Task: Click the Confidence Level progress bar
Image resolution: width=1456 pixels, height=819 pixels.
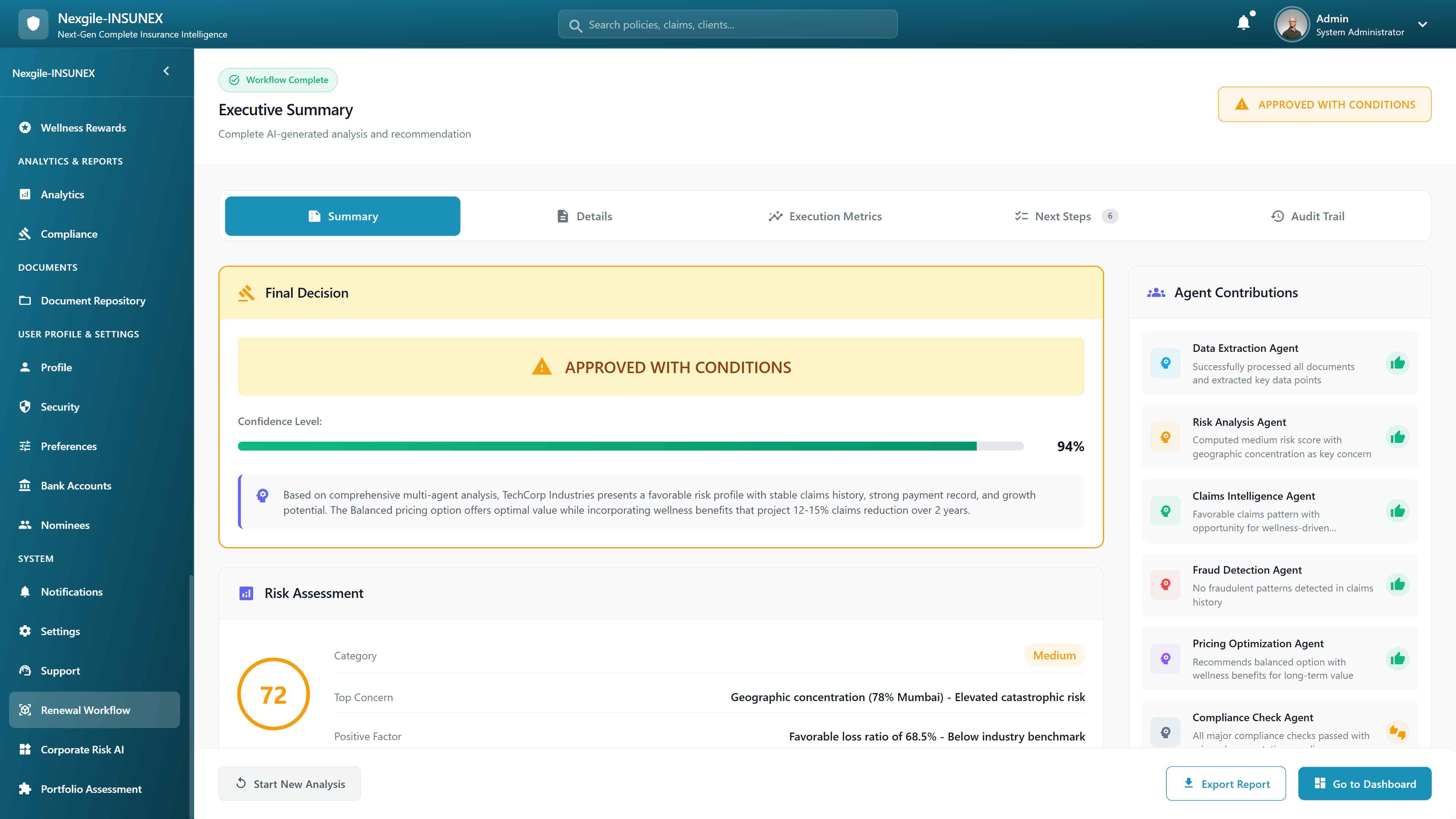Action: (x=630, y=446)
